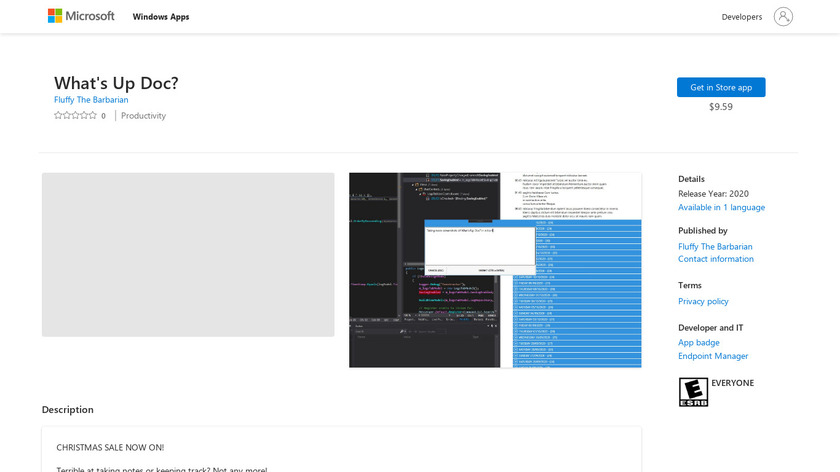
Task: Click the $9.59 price label
Action: 720,106
